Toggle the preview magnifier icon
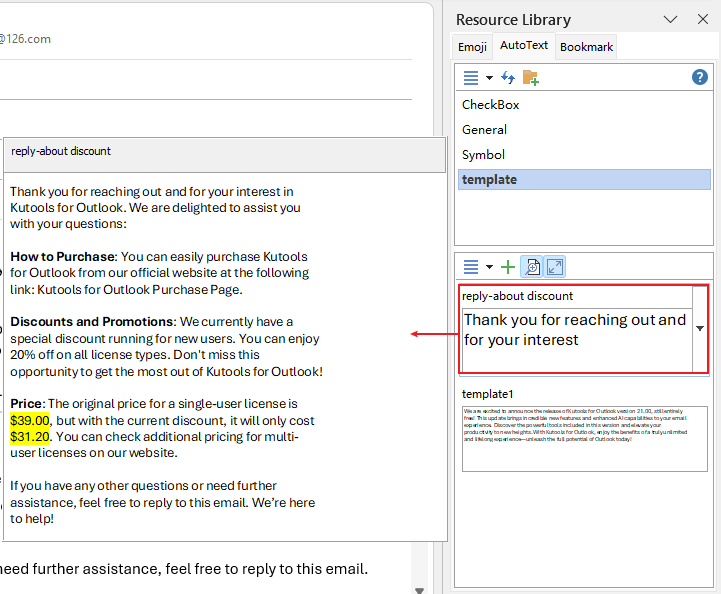Screen dimensions: 721x594 pos(532,267)
